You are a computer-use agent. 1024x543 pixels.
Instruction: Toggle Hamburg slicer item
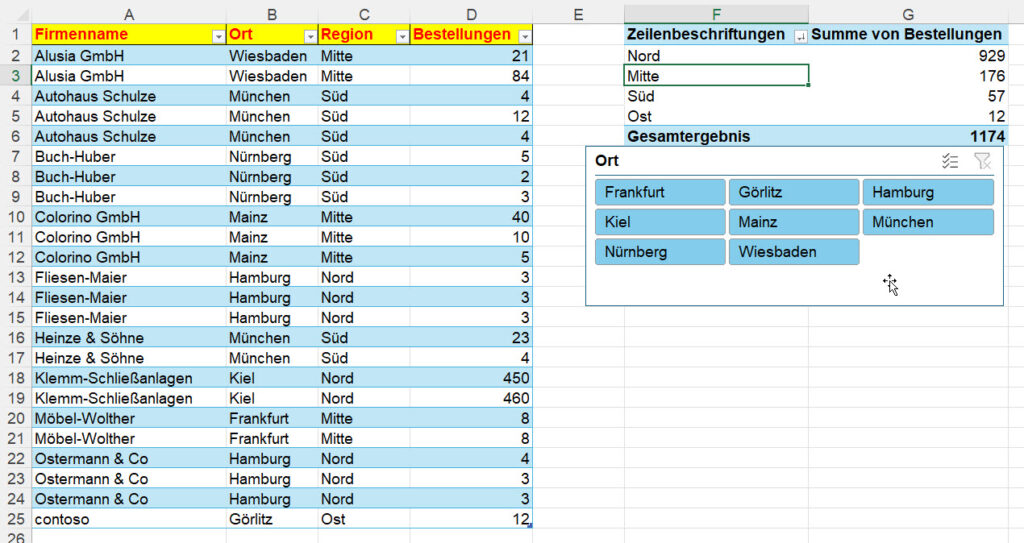pos(928,192)
